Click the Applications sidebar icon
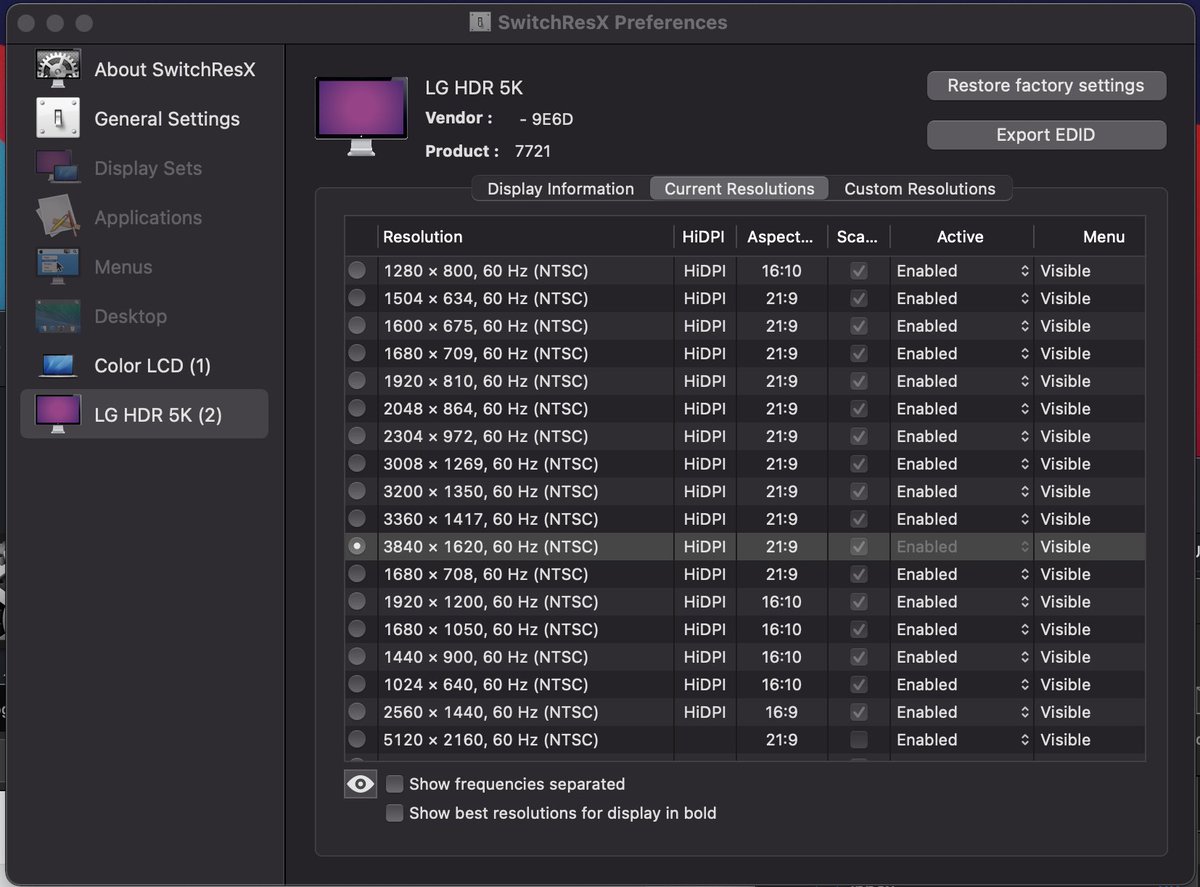This screenshot has height=887, width=1200. [57, 217]
